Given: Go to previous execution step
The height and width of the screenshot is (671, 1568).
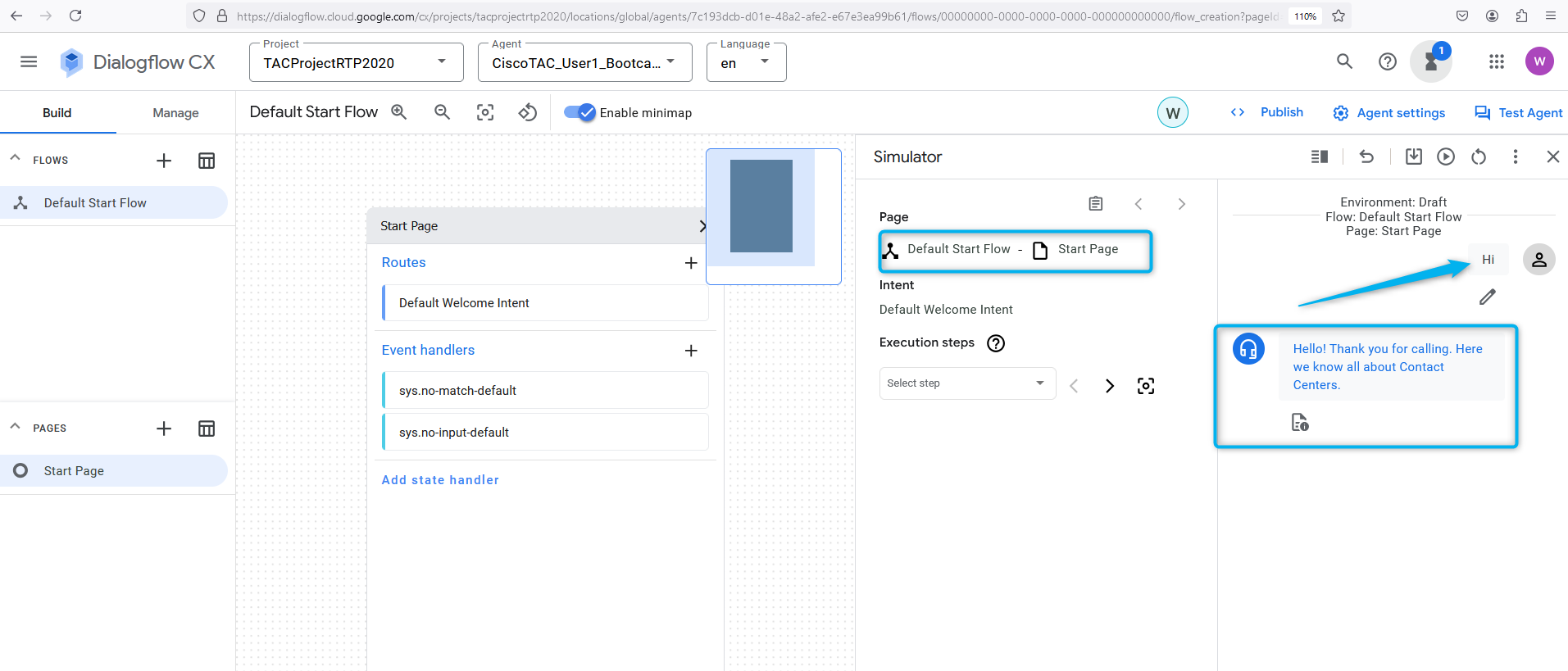Looking at the screenshot, I should pos(1074,386).
